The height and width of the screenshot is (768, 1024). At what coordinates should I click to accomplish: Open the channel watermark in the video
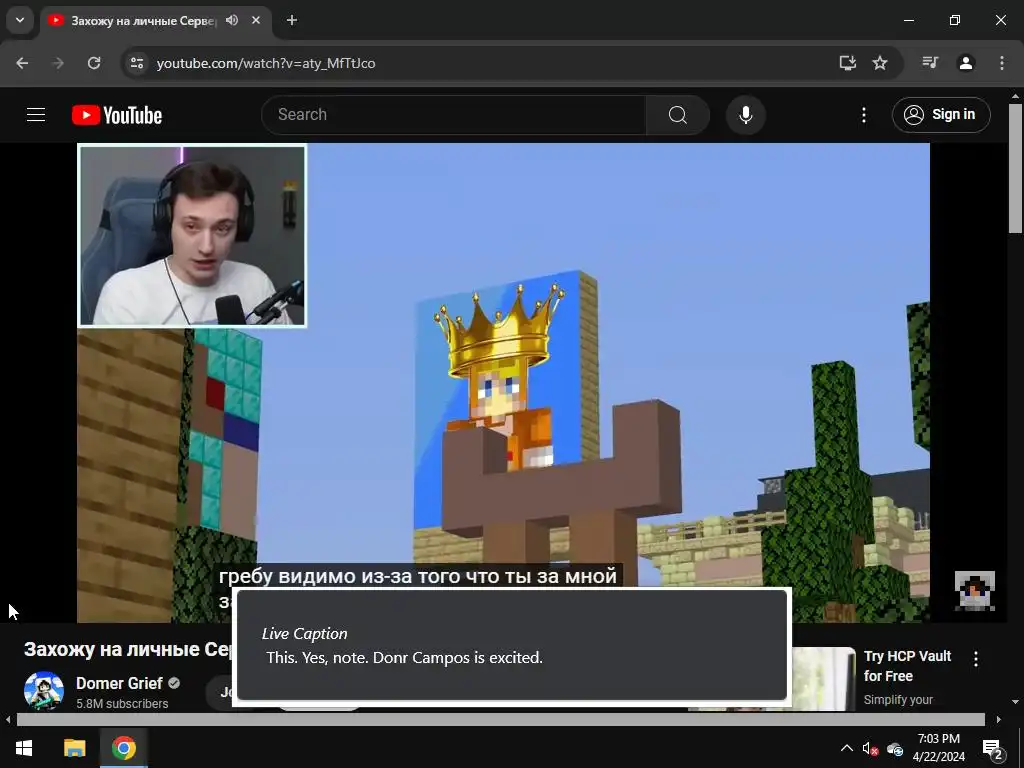point(974,590)
